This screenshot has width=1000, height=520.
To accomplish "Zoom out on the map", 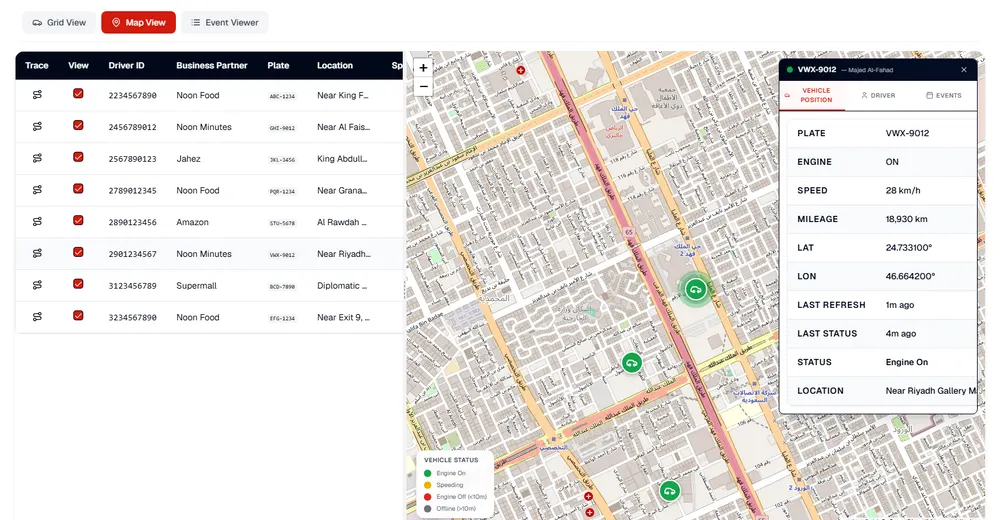I will pyautogui.click(x=423, y=86).
